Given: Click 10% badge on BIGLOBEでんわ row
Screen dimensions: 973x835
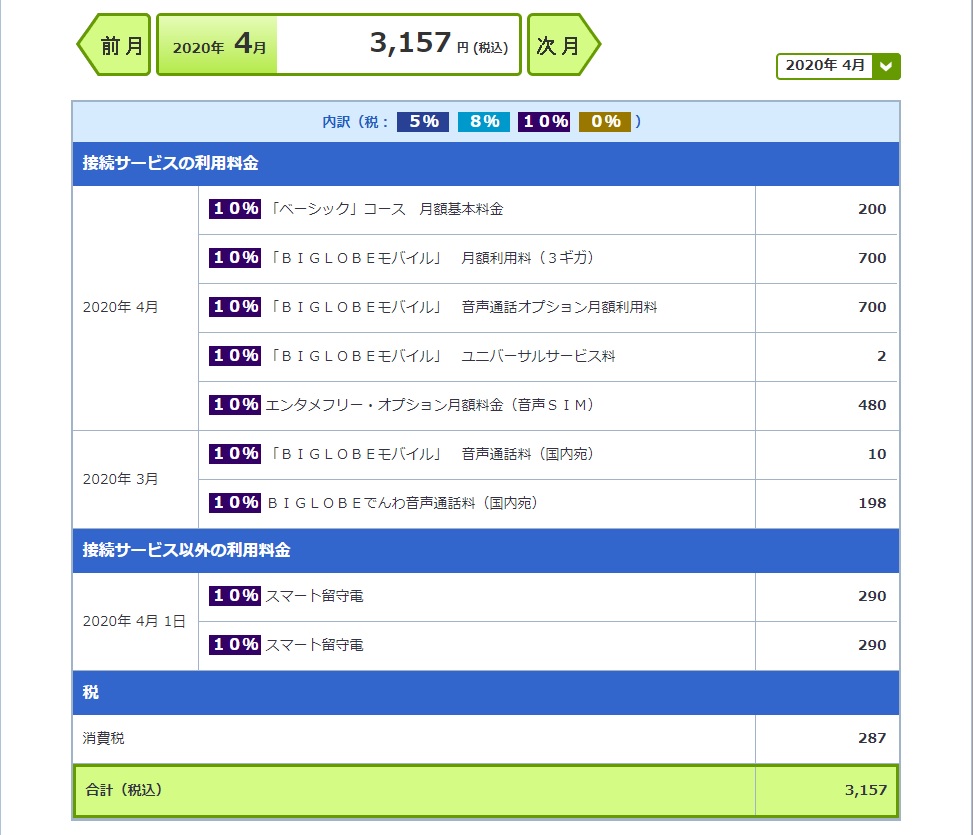Looking at the screenshot, I should [x=235, y=503].
